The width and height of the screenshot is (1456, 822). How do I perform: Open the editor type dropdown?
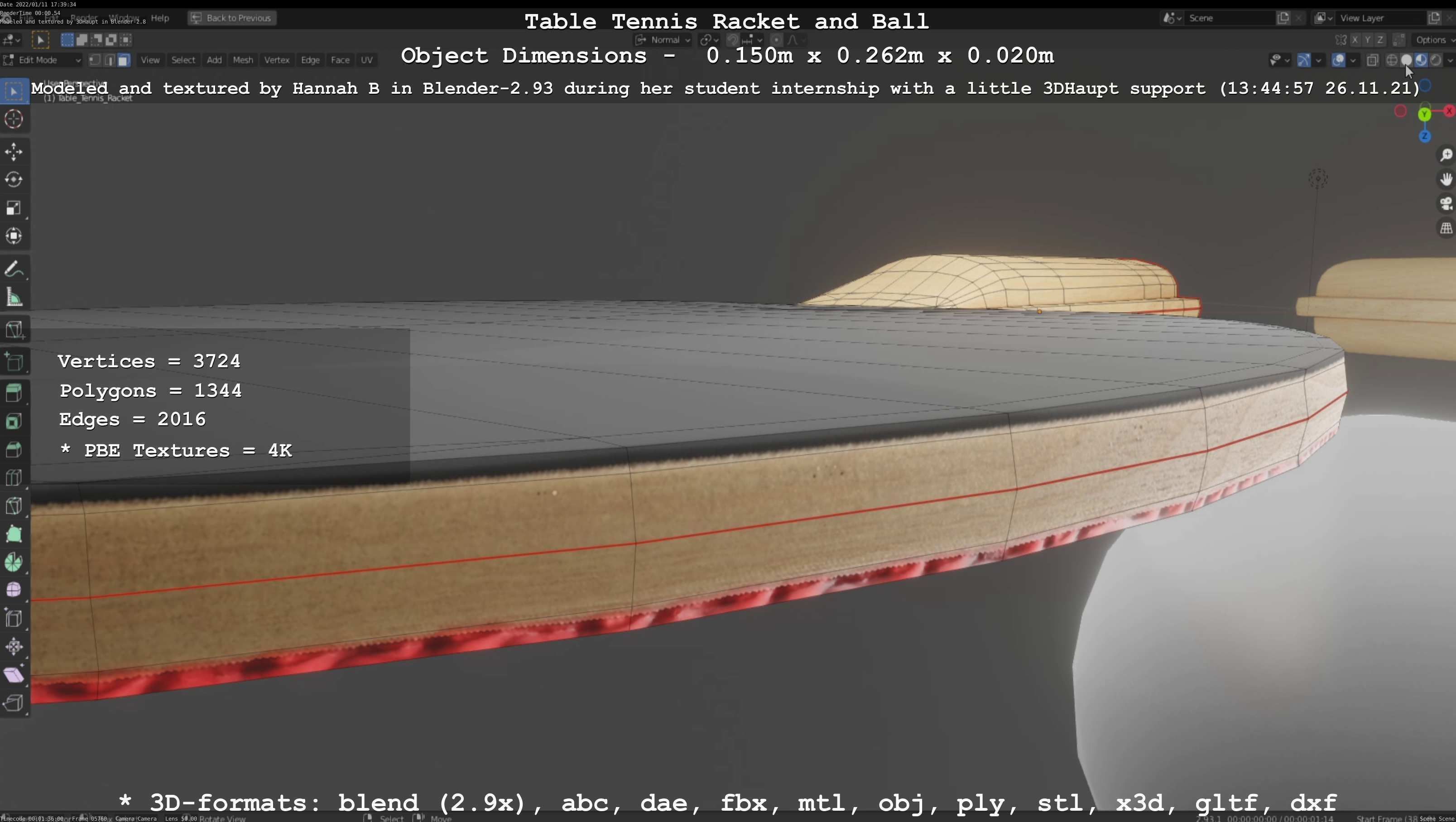pos(12,39)
